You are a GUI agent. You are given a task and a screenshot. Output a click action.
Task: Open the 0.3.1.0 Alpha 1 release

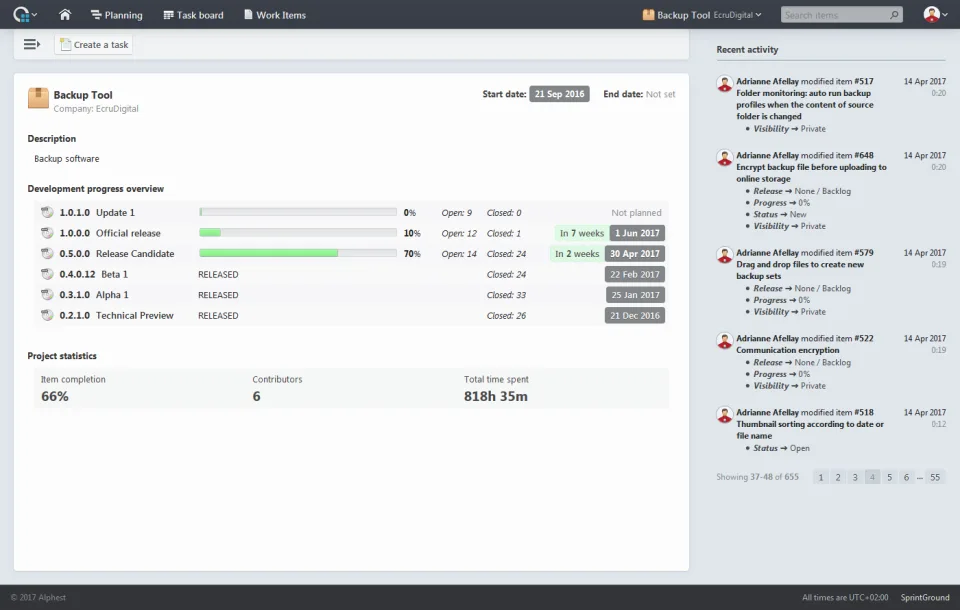(94, 295)
